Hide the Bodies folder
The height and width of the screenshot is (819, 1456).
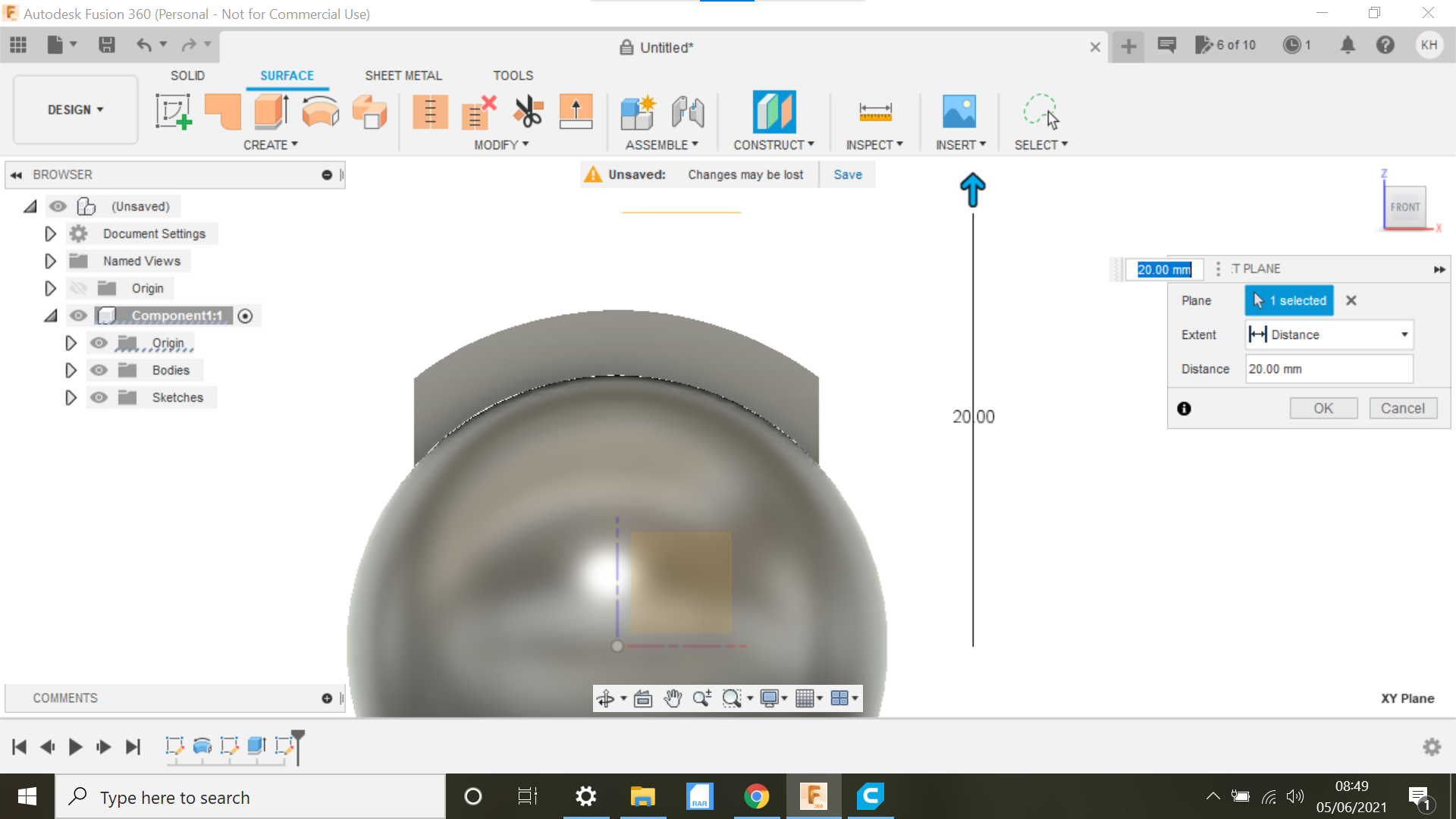pyautogui.click(x=99, y=370)
